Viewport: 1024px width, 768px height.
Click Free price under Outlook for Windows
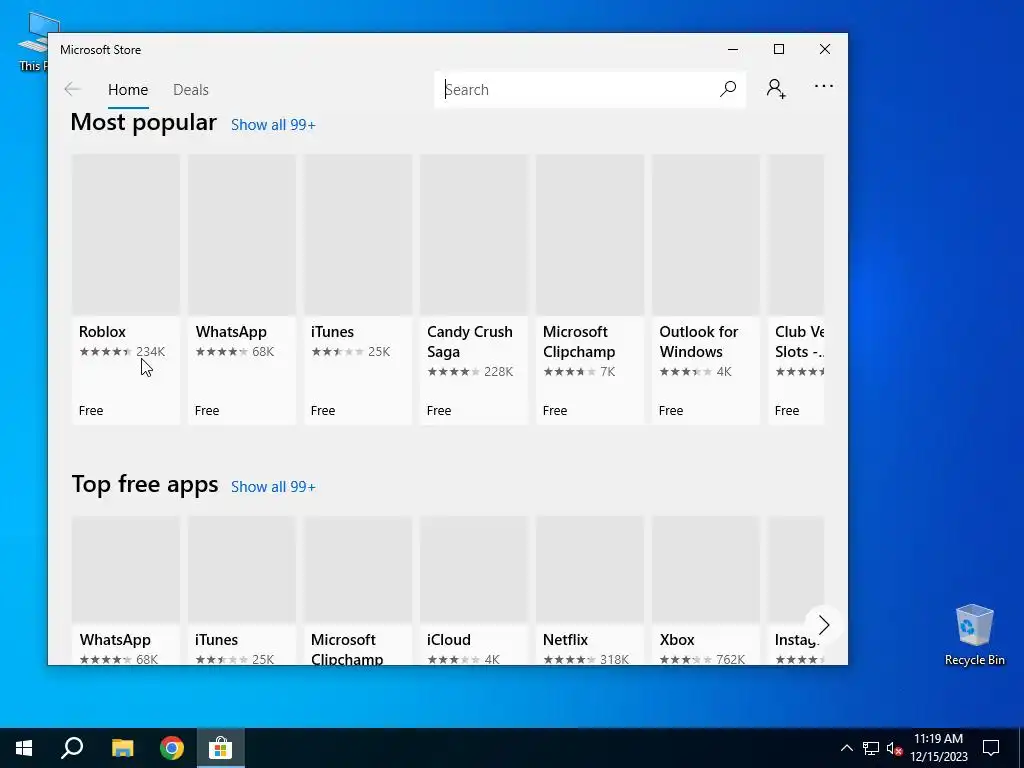click(671, 410)
